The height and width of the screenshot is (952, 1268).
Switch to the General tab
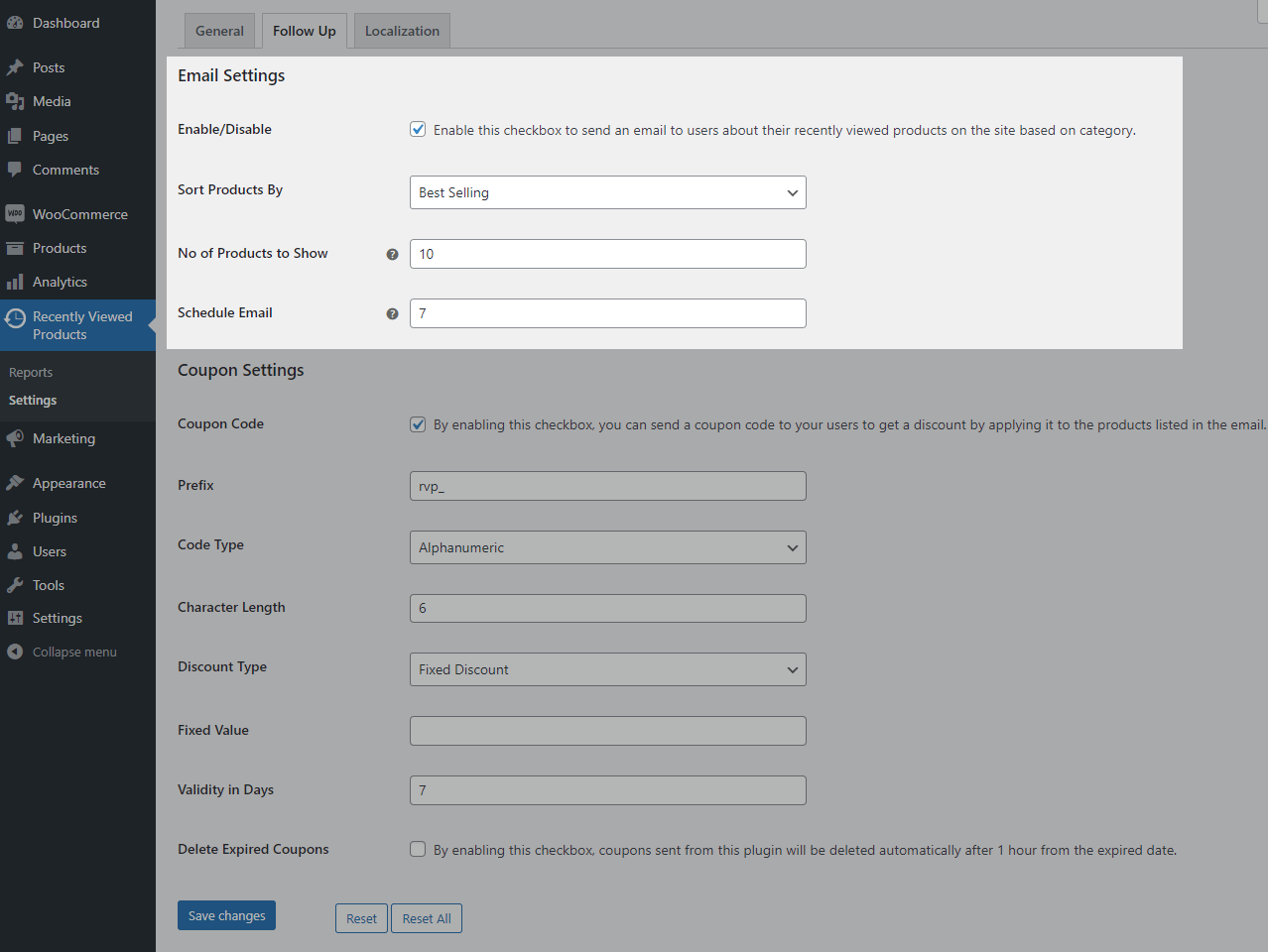pyautogui.click(x=219, y=31)
